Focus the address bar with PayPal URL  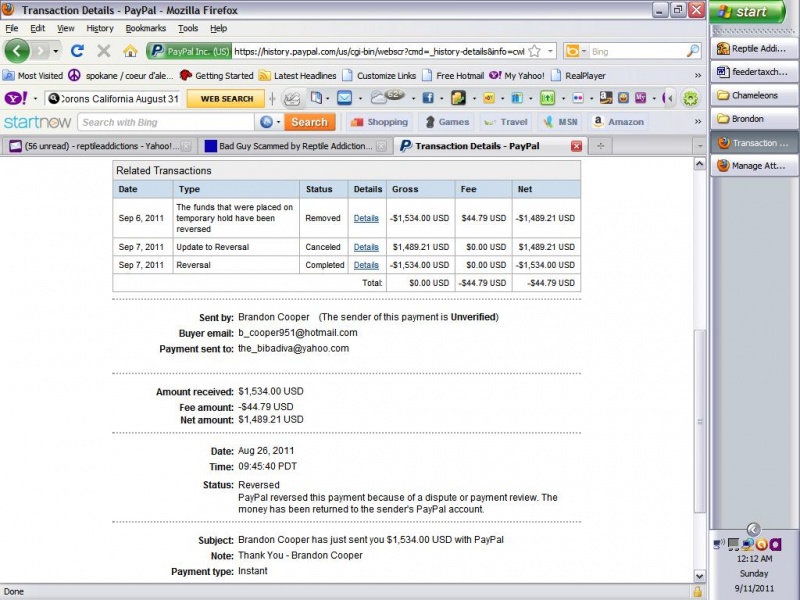[379, 51]
